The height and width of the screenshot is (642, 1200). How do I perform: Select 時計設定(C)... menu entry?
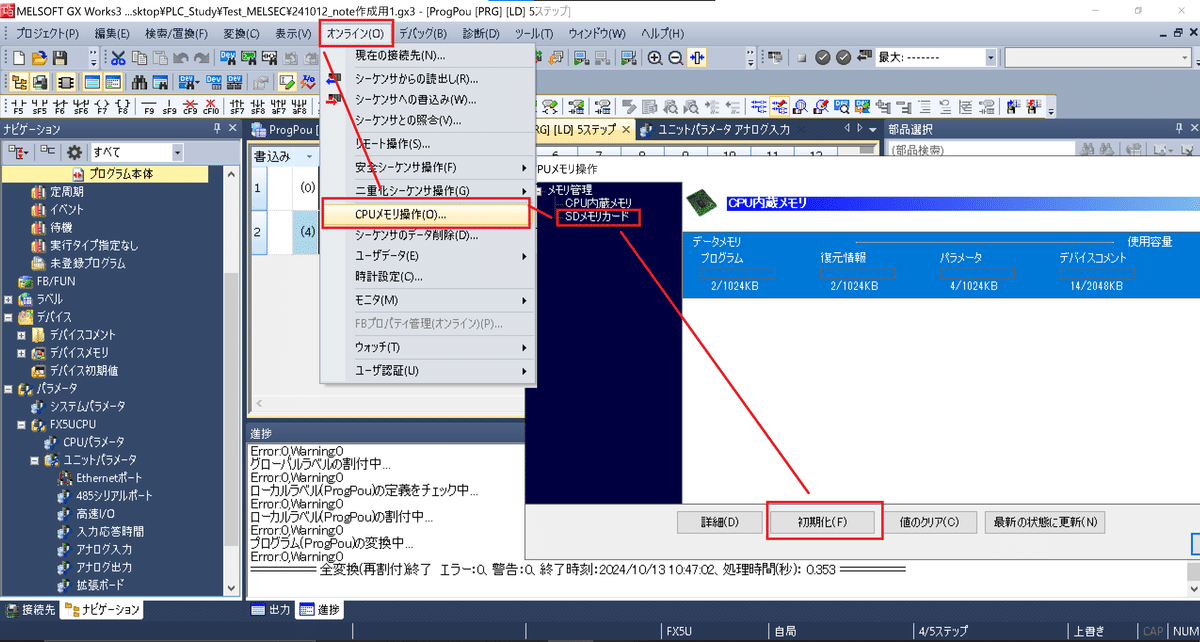(391, 277)
